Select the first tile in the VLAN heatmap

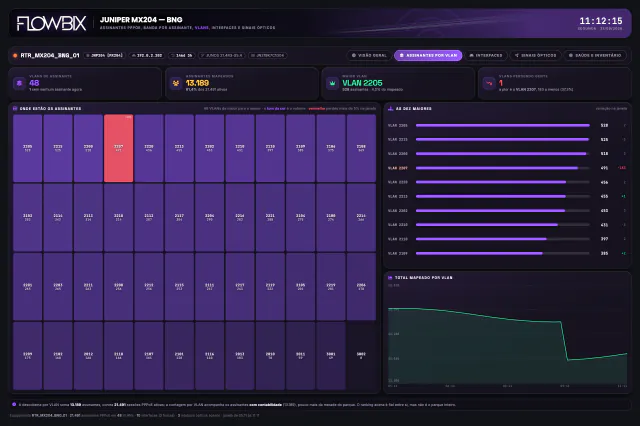27,148
